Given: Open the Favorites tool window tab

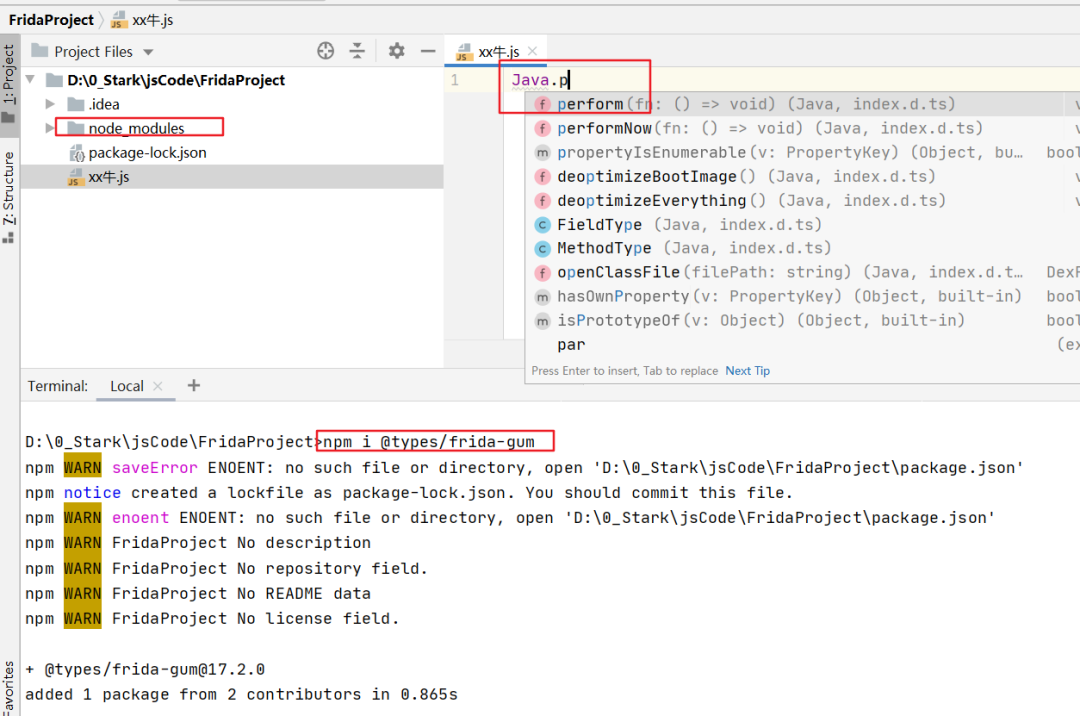Looking at the screenshot, I should coord(8,688).
